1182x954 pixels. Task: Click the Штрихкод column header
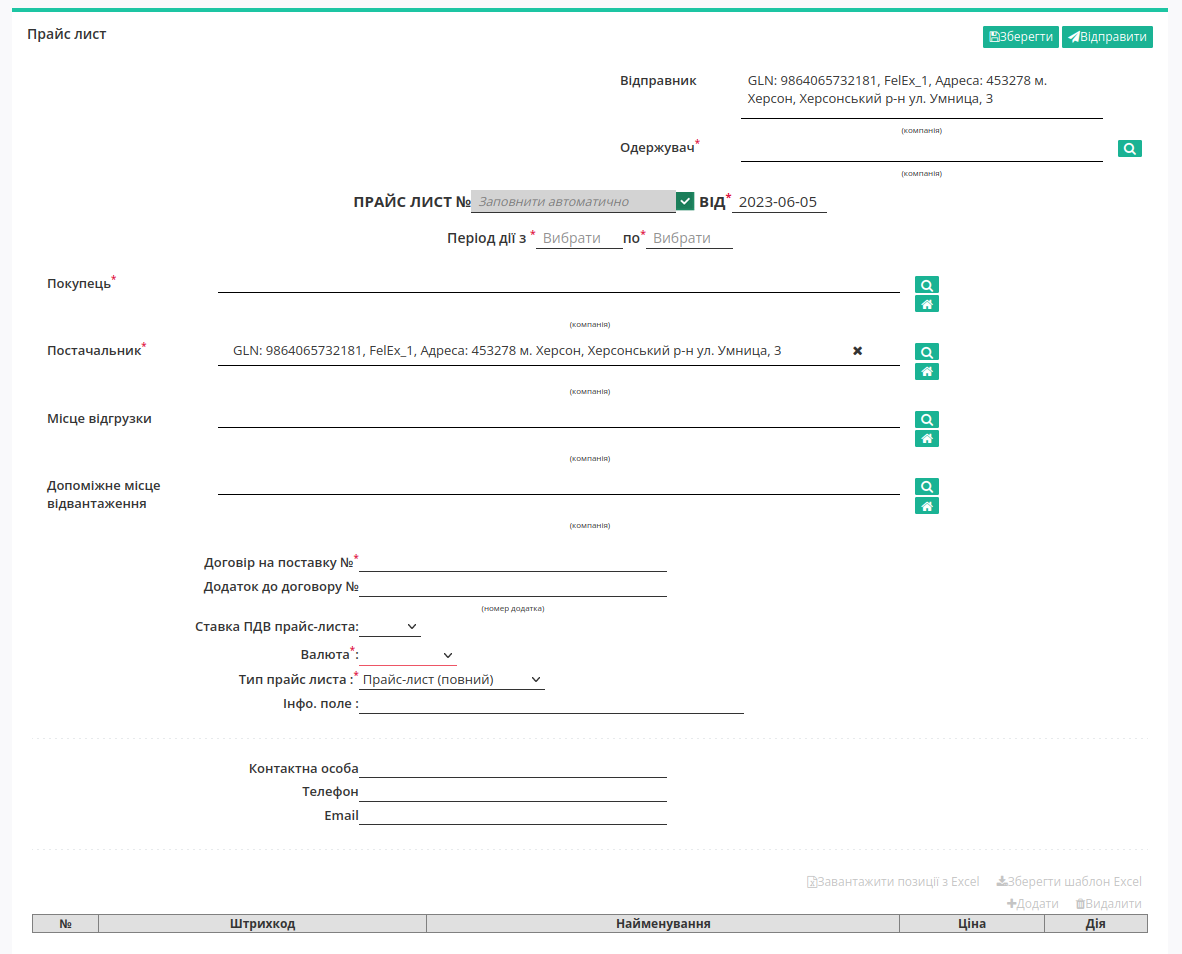(262, 924)
